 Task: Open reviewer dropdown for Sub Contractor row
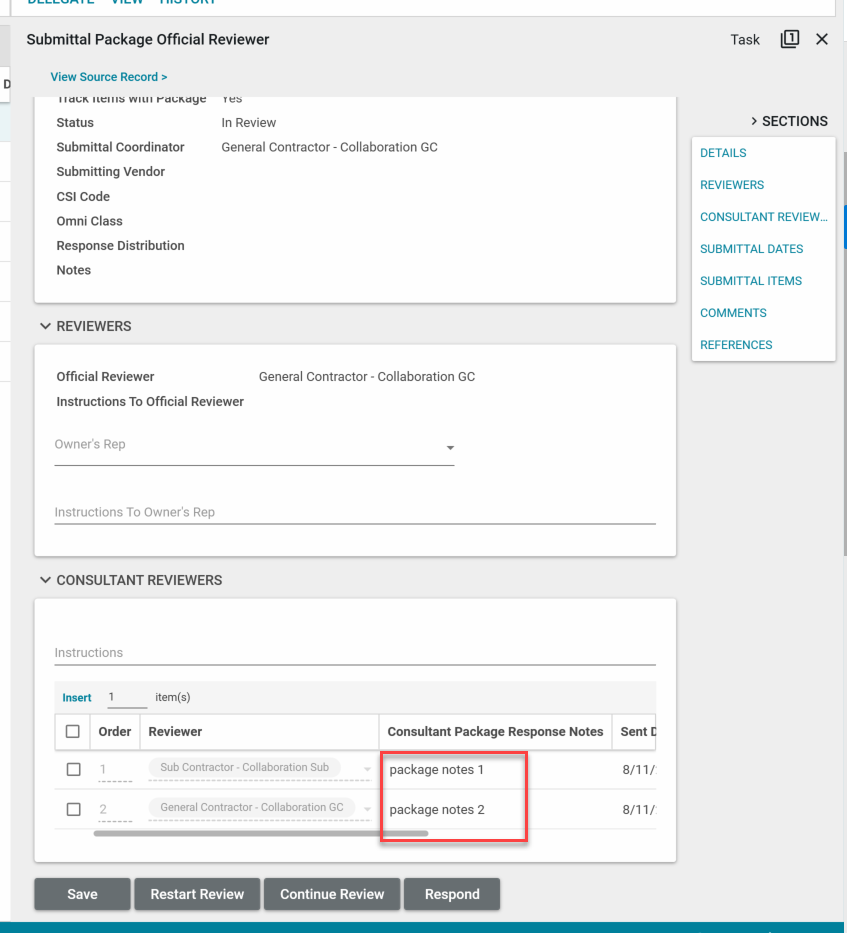click(x=367, y=769)
